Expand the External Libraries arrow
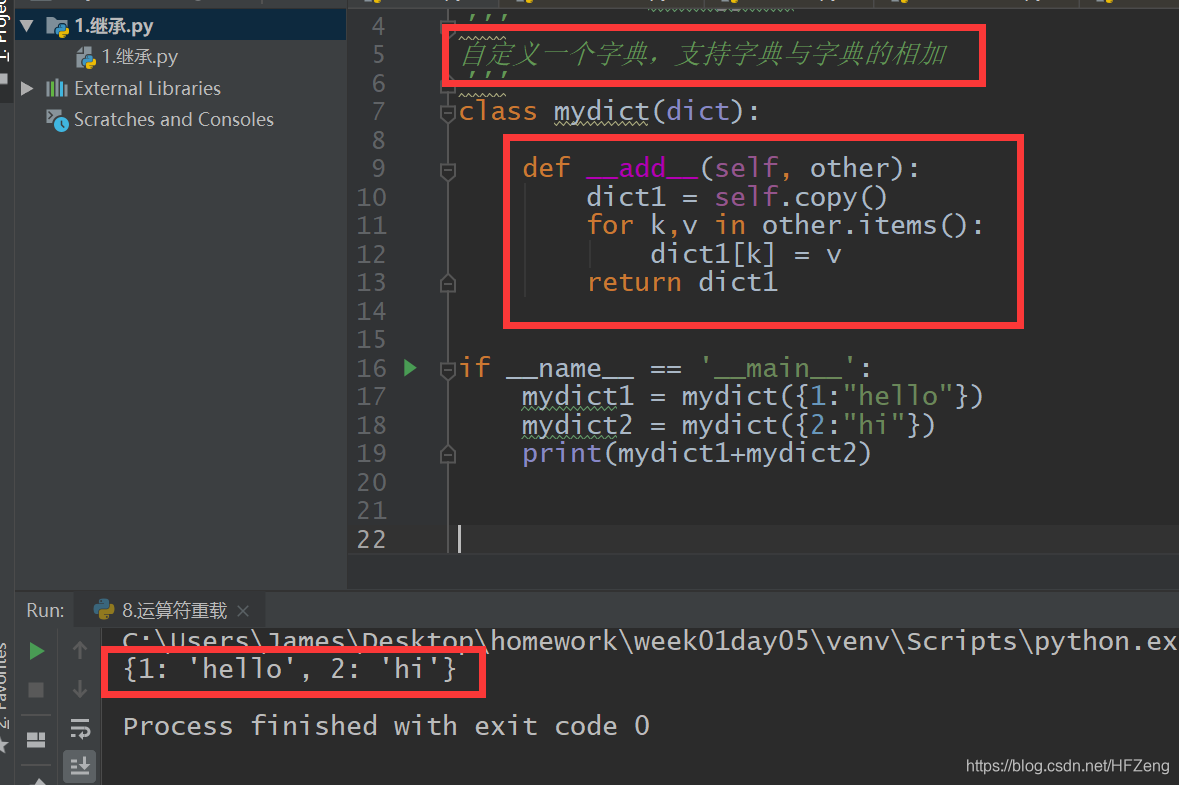This screenshot has height=785, width=1179. [27, 89]
